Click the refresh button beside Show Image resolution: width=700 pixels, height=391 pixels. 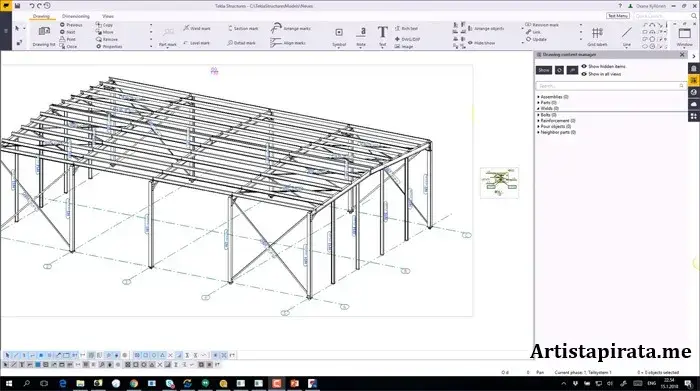[559, 70]
